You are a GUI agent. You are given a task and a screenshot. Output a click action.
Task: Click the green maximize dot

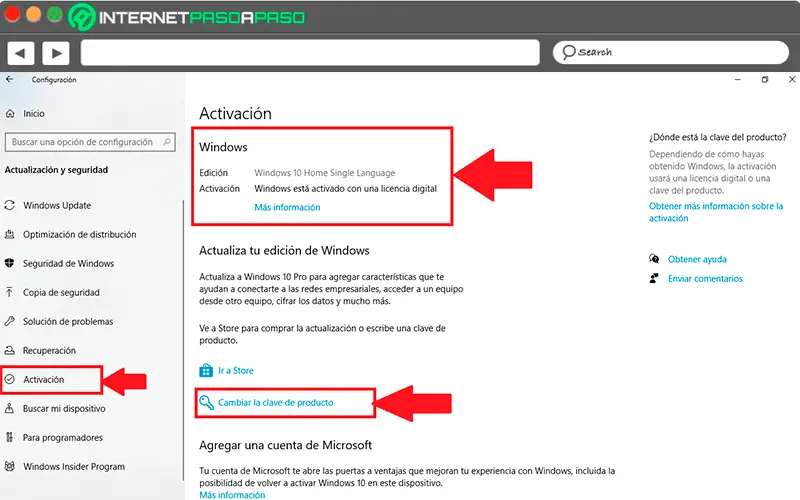[x=55, y=14]
